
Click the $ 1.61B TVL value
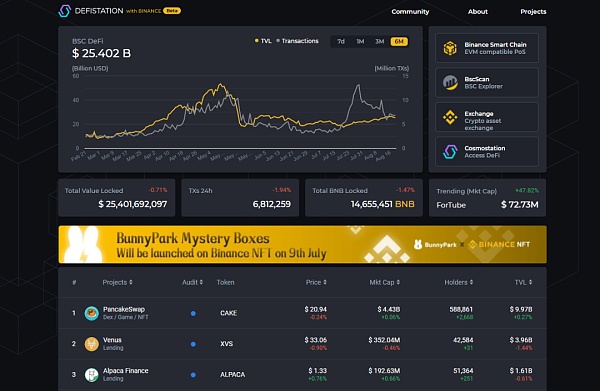coord(521,370)
